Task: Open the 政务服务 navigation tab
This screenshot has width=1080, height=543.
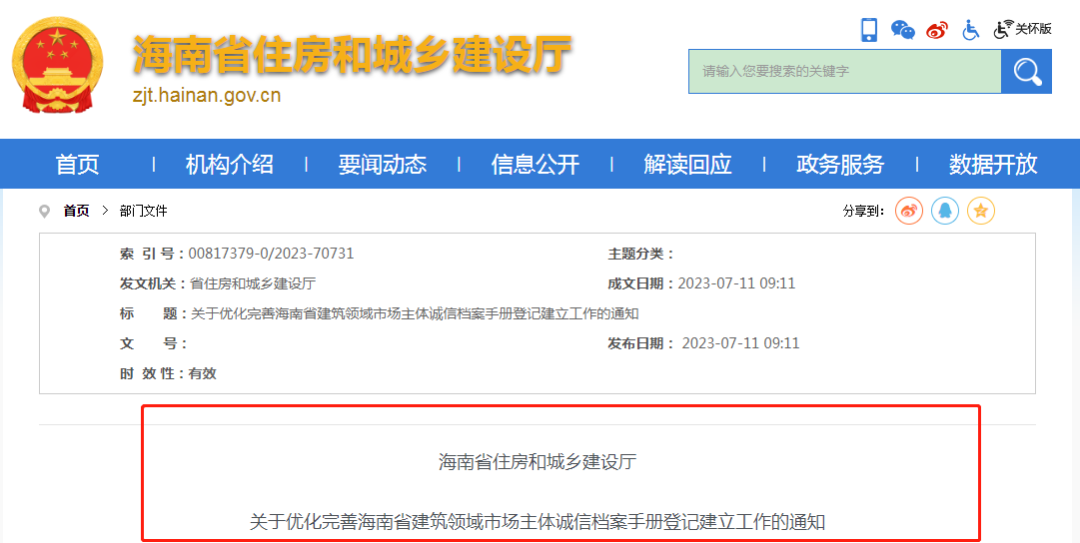Action: click(840, 165)
